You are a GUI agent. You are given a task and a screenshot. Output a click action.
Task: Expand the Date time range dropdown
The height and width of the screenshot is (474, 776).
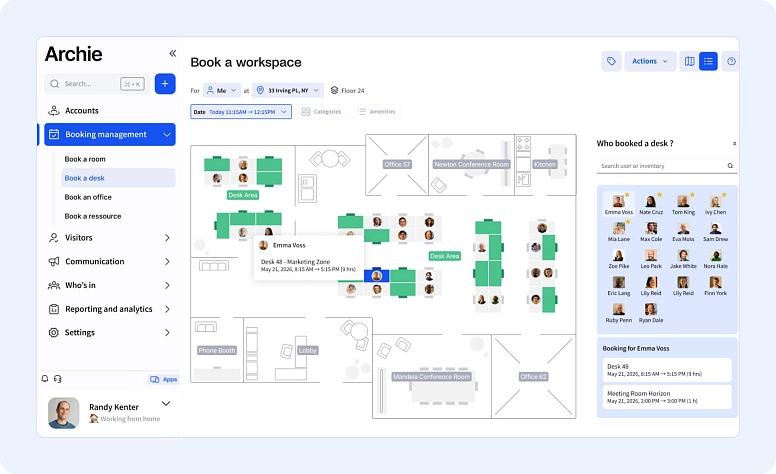(241, 112)
